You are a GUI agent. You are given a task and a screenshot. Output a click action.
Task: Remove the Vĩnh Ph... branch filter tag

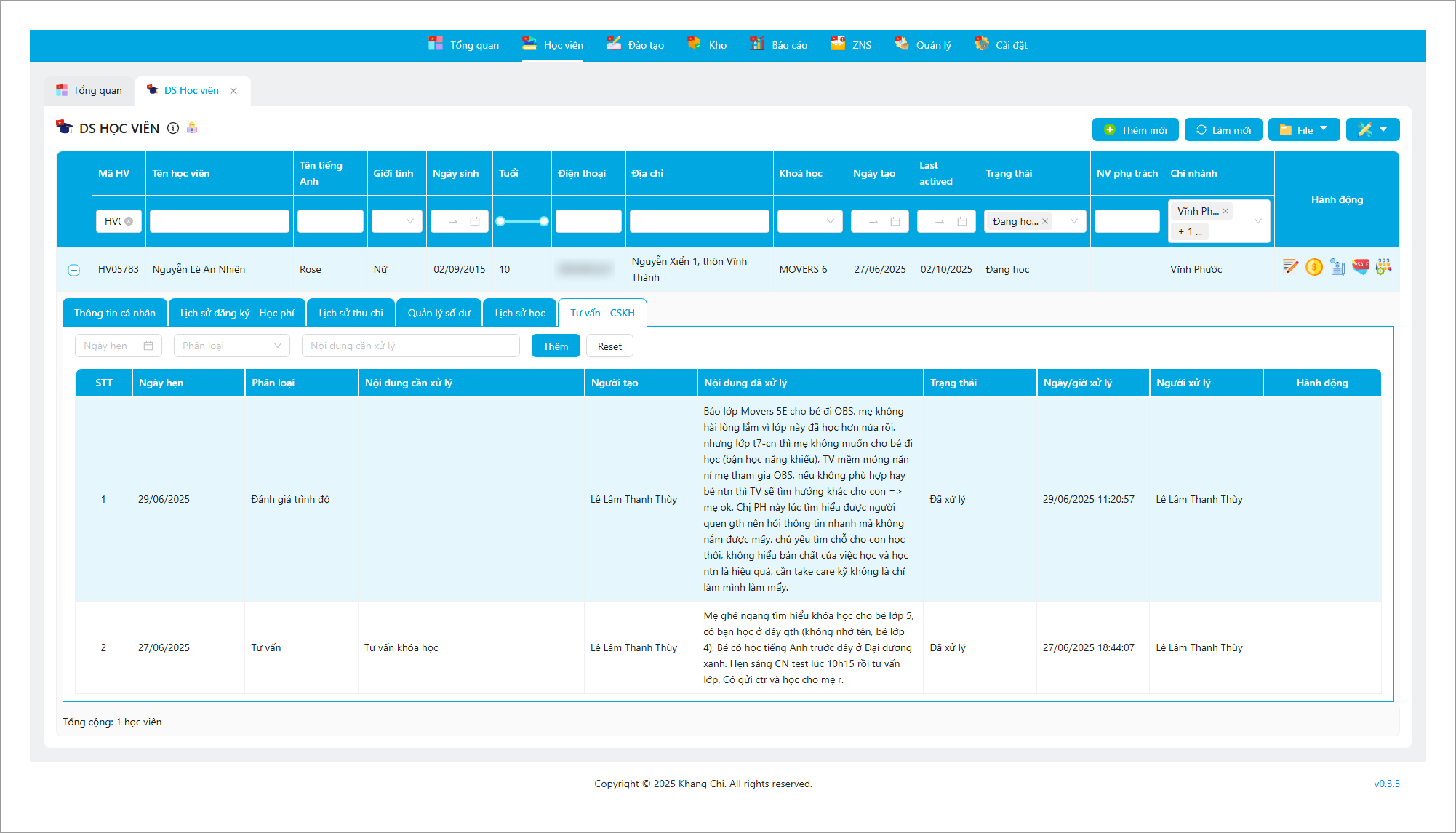(x=1225, y=211)
